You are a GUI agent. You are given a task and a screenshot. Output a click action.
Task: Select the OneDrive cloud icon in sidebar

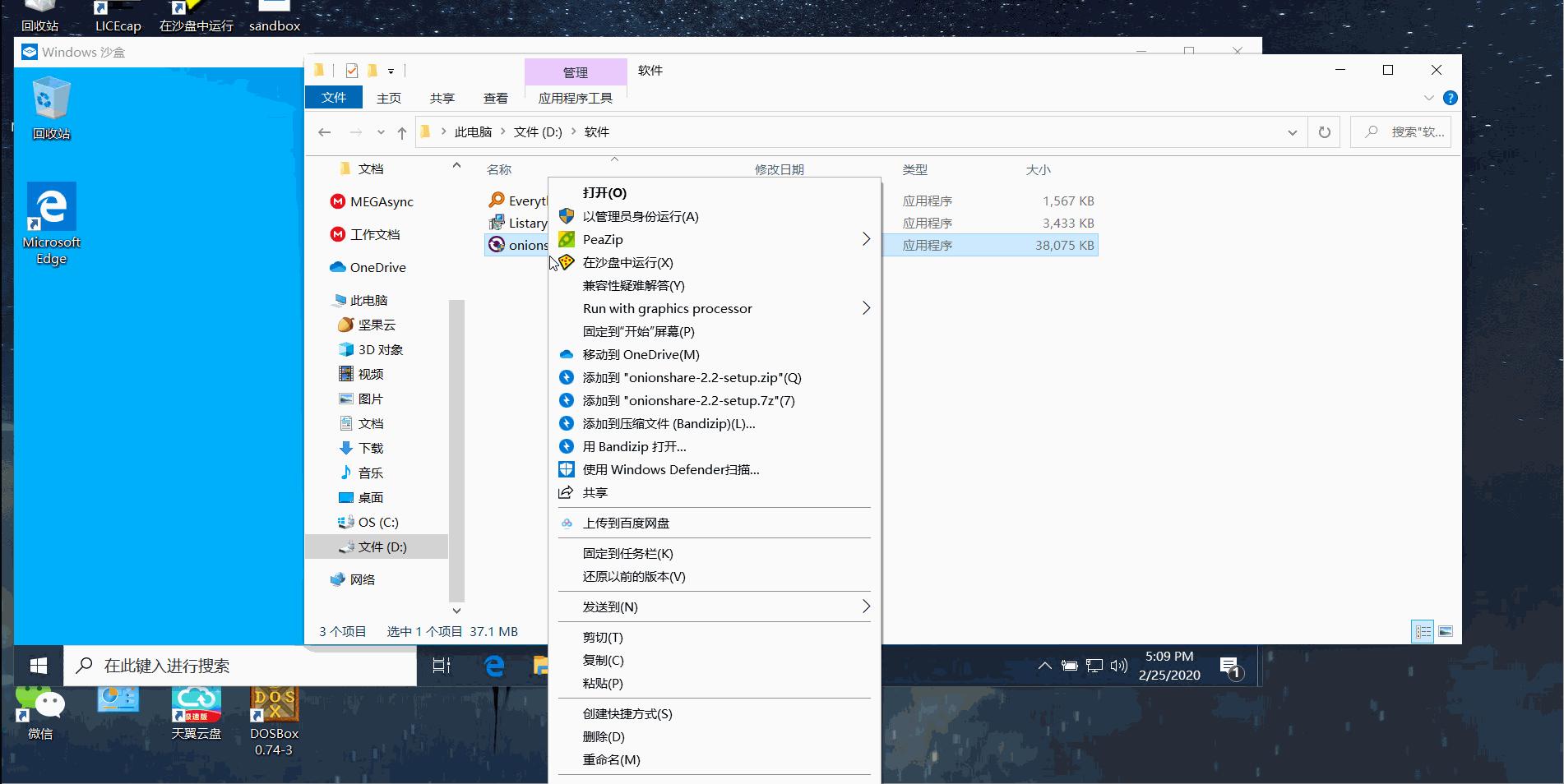tap(340, 267)
